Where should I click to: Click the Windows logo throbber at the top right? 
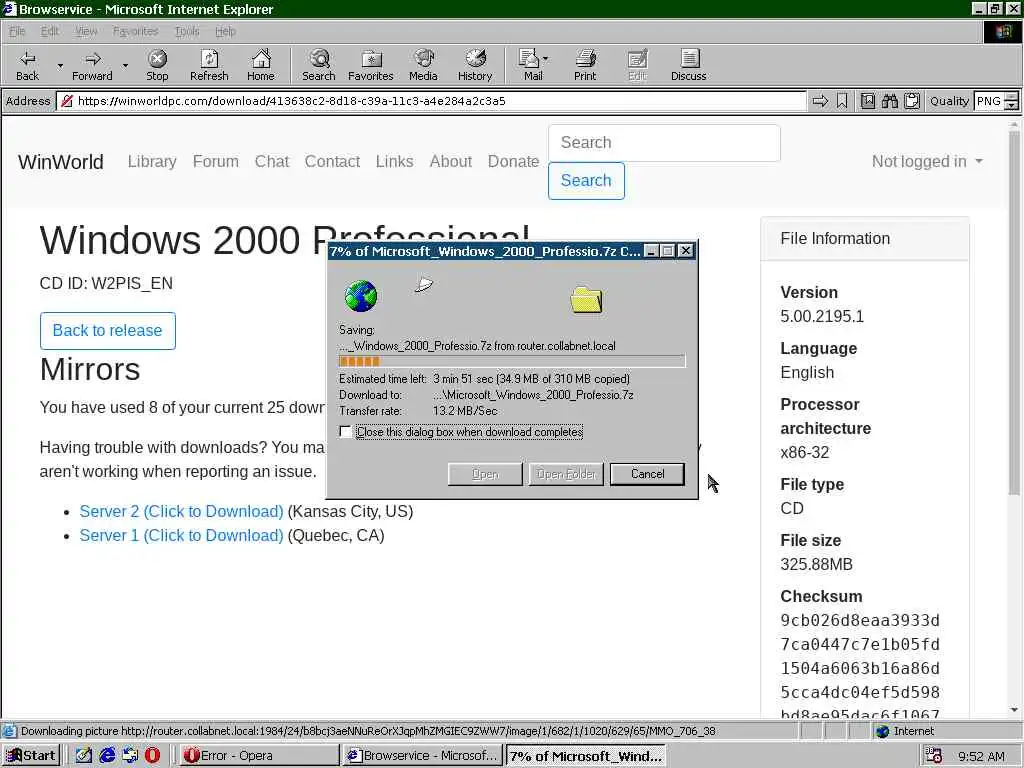1003,31
